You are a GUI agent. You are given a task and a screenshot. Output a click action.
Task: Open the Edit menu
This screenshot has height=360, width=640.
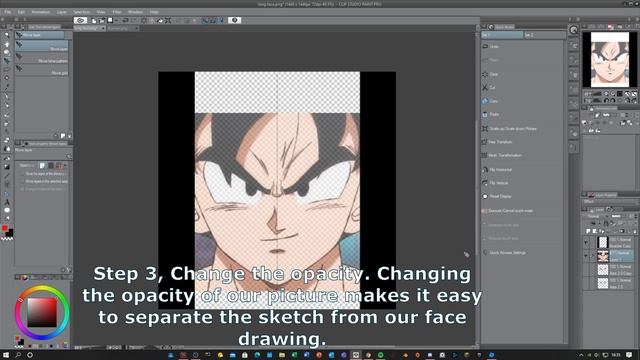click(x=21, y=12)
